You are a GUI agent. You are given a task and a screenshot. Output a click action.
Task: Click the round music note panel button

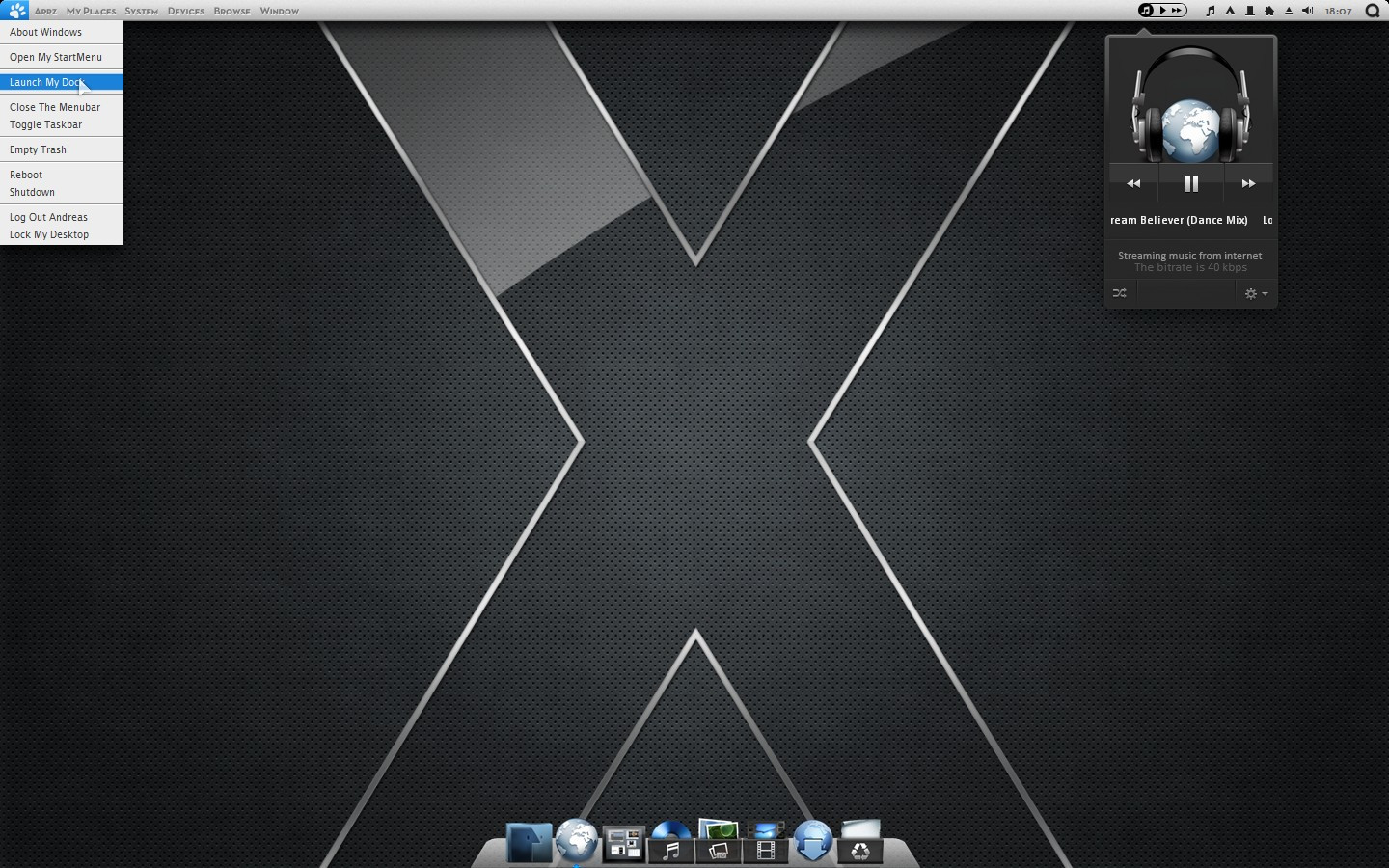[x=1146, y=11]
